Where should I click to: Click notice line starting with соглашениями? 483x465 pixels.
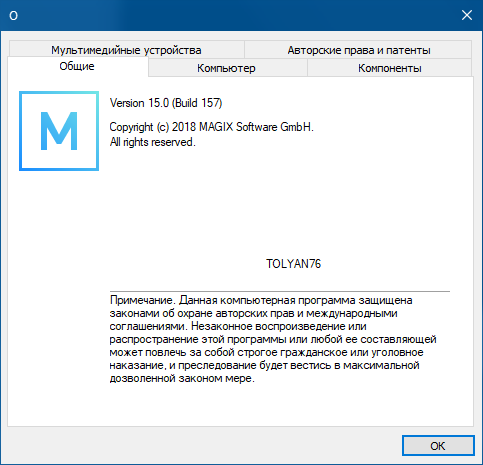[x=238, y=326]
